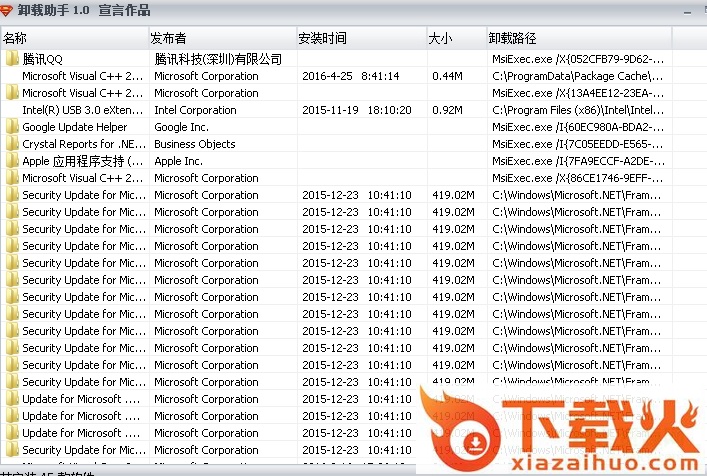Click uninstall path C:\Program Files (x86)\Intel\Intel...
Screen dimensions: 707x476
[578, 110]
